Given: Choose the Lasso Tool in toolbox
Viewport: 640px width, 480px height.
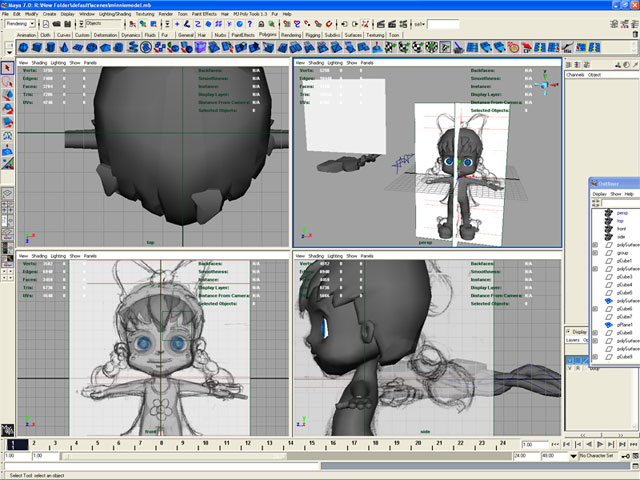Looking at the screenshot, I should [7, 82].
